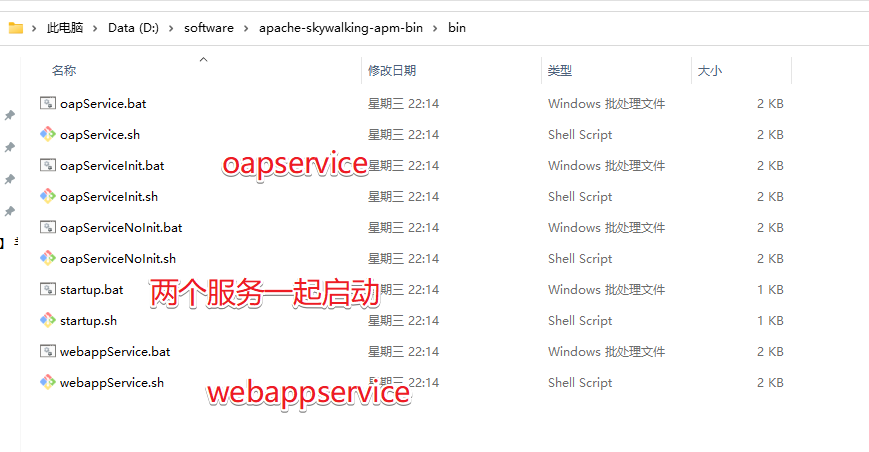Image resolution: width=869 pixels, height=452 pixels.
Task: Click the pin icon beside oapServiceInit.sh row
Action: point(9,212)
